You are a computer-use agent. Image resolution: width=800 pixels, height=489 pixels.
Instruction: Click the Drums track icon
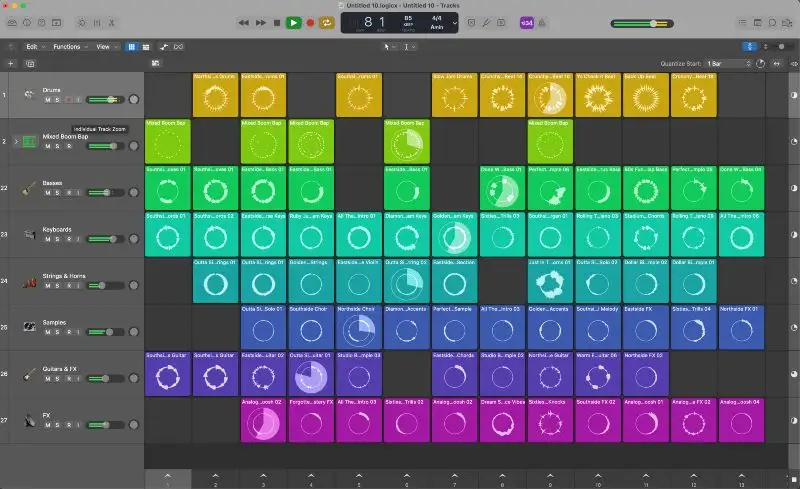point(29,95)
